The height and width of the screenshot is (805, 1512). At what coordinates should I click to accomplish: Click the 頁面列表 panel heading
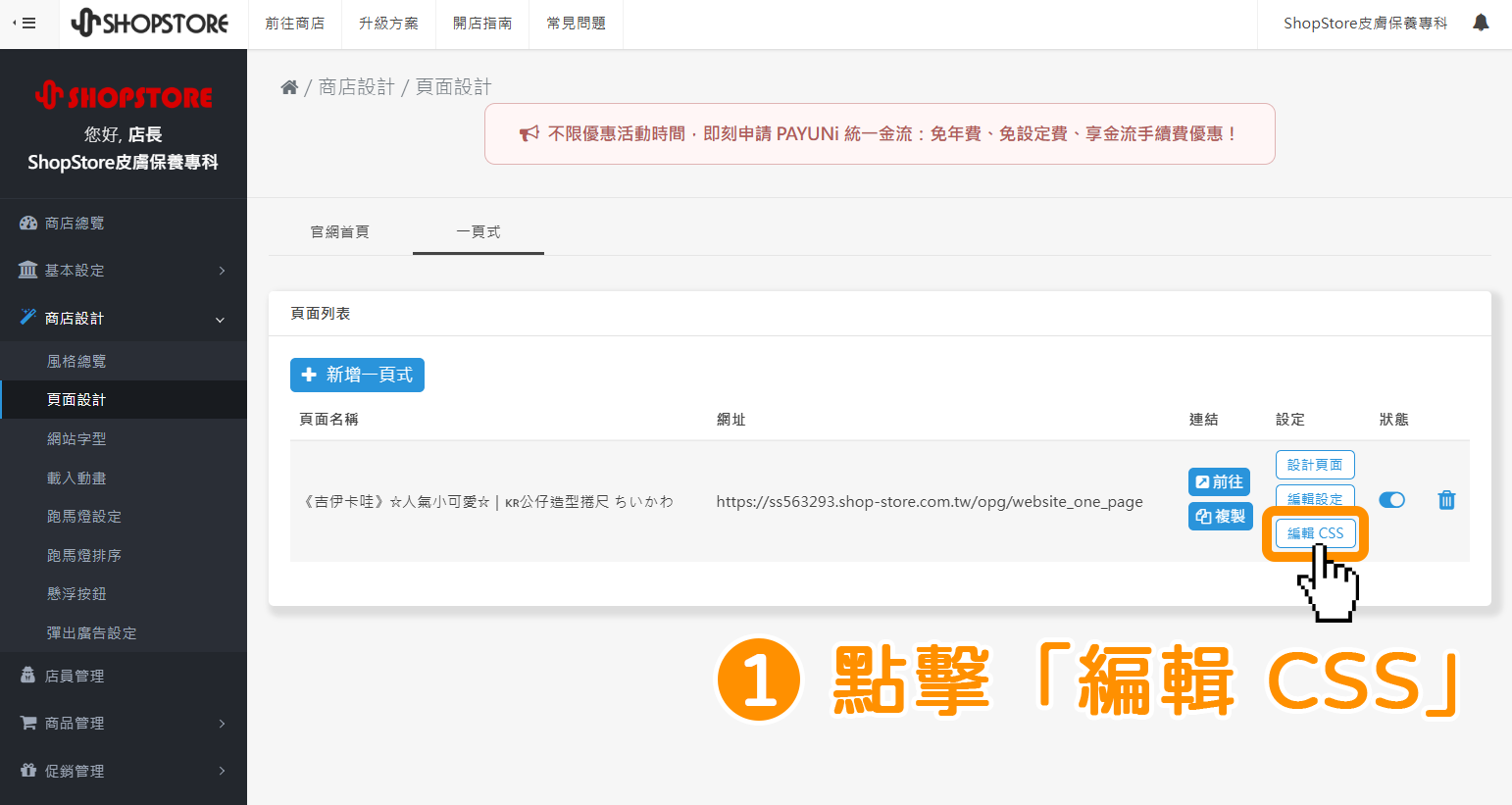tap(321, 314)
